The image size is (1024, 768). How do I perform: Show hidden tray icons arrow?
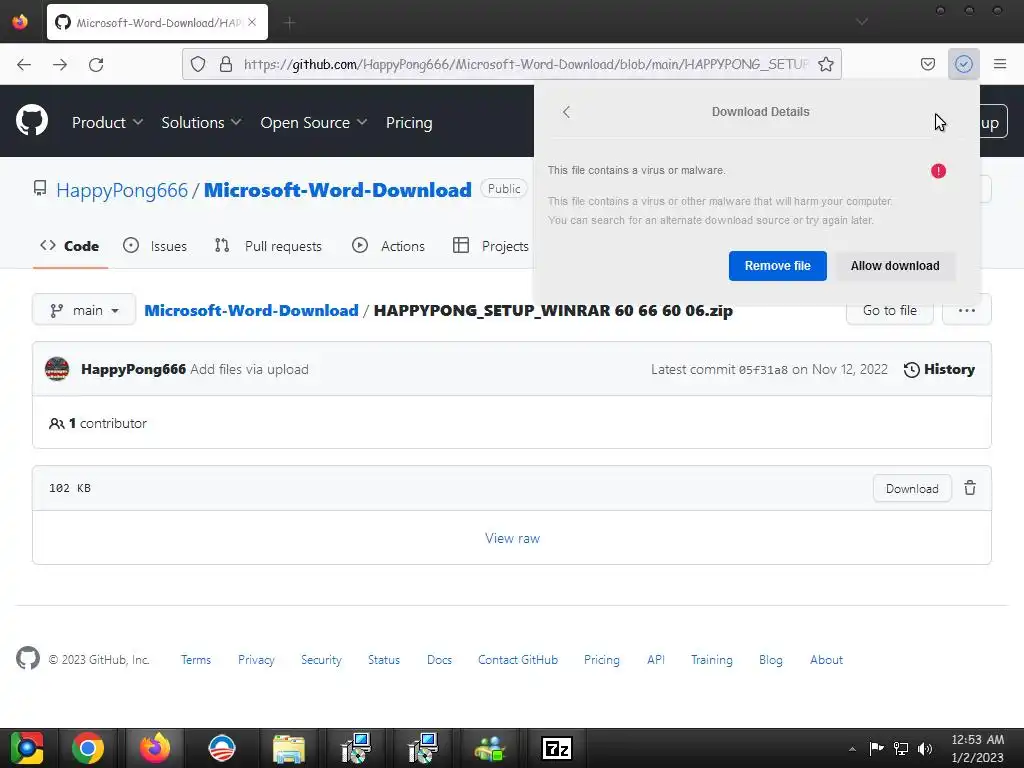tap(852, 749)
